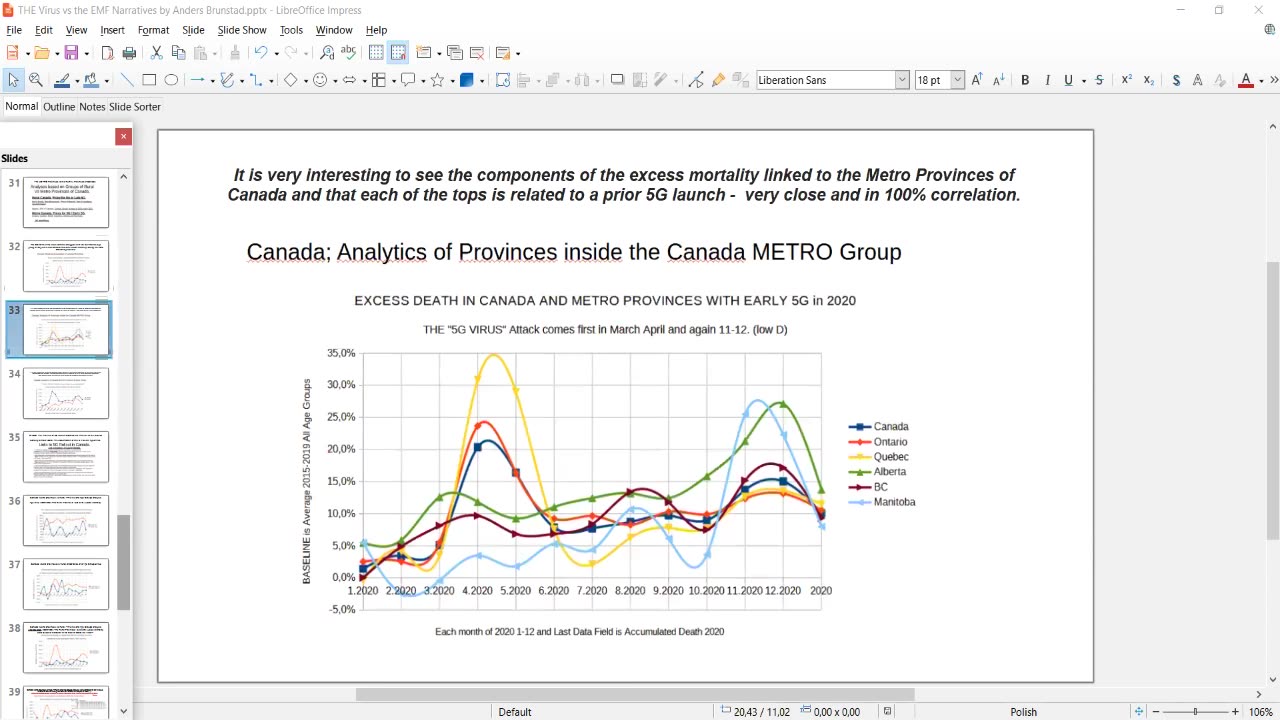Image resolution: width=1280 pixels, height=720 pixels.
Task: Click the Print icon
Action: click(x=129, y=53)
